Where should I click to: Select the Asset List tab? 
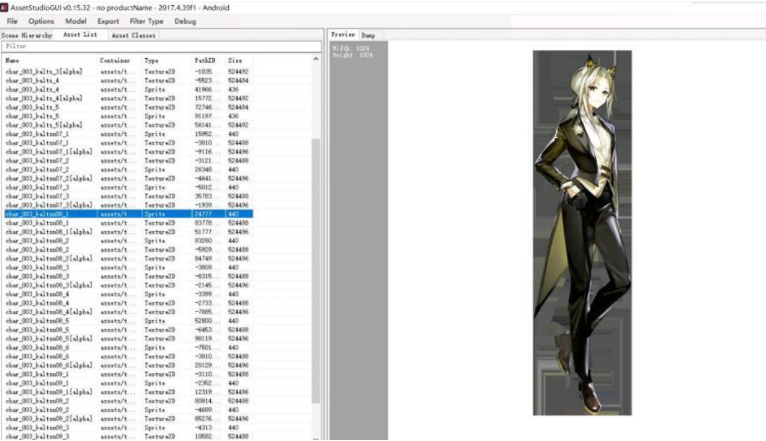pyautogui.click(x=80, y=35)
